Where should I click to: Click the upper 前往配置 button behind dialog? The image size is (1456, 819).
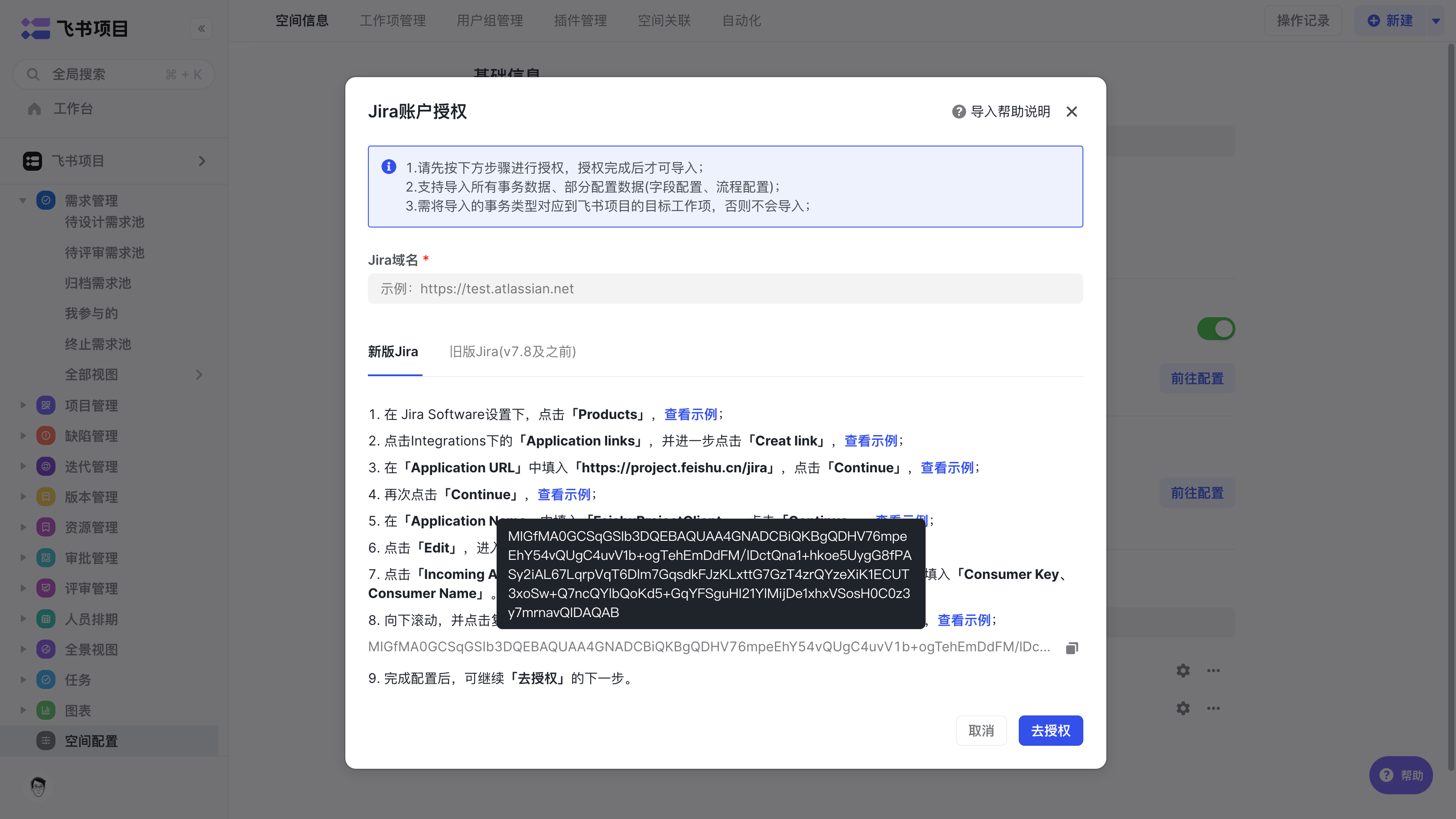click(x=1197, y=378)
